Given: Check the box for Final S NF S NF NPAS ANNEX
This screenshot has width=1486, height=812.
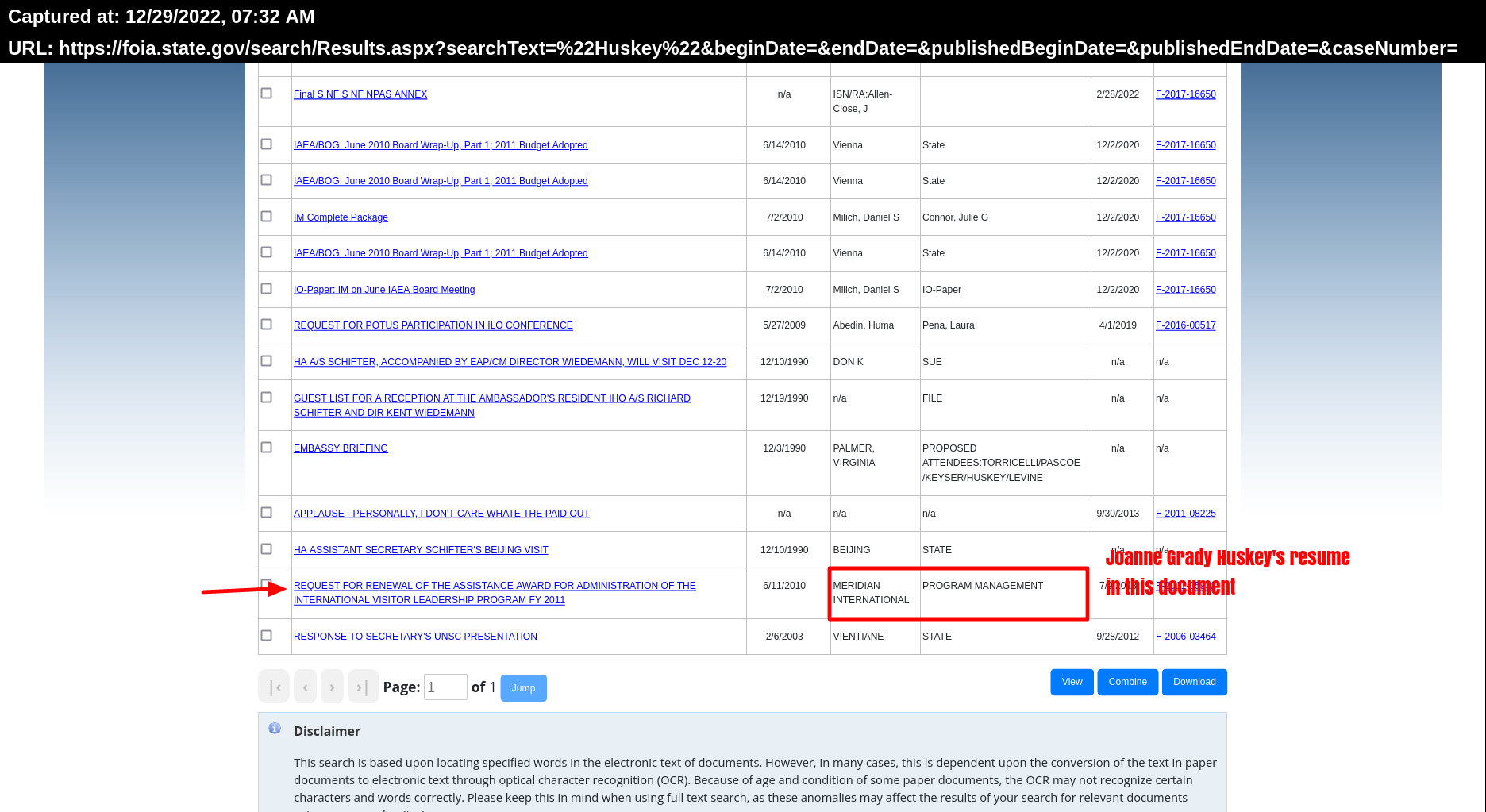Looking at the screenshot, I should [267, 94].
